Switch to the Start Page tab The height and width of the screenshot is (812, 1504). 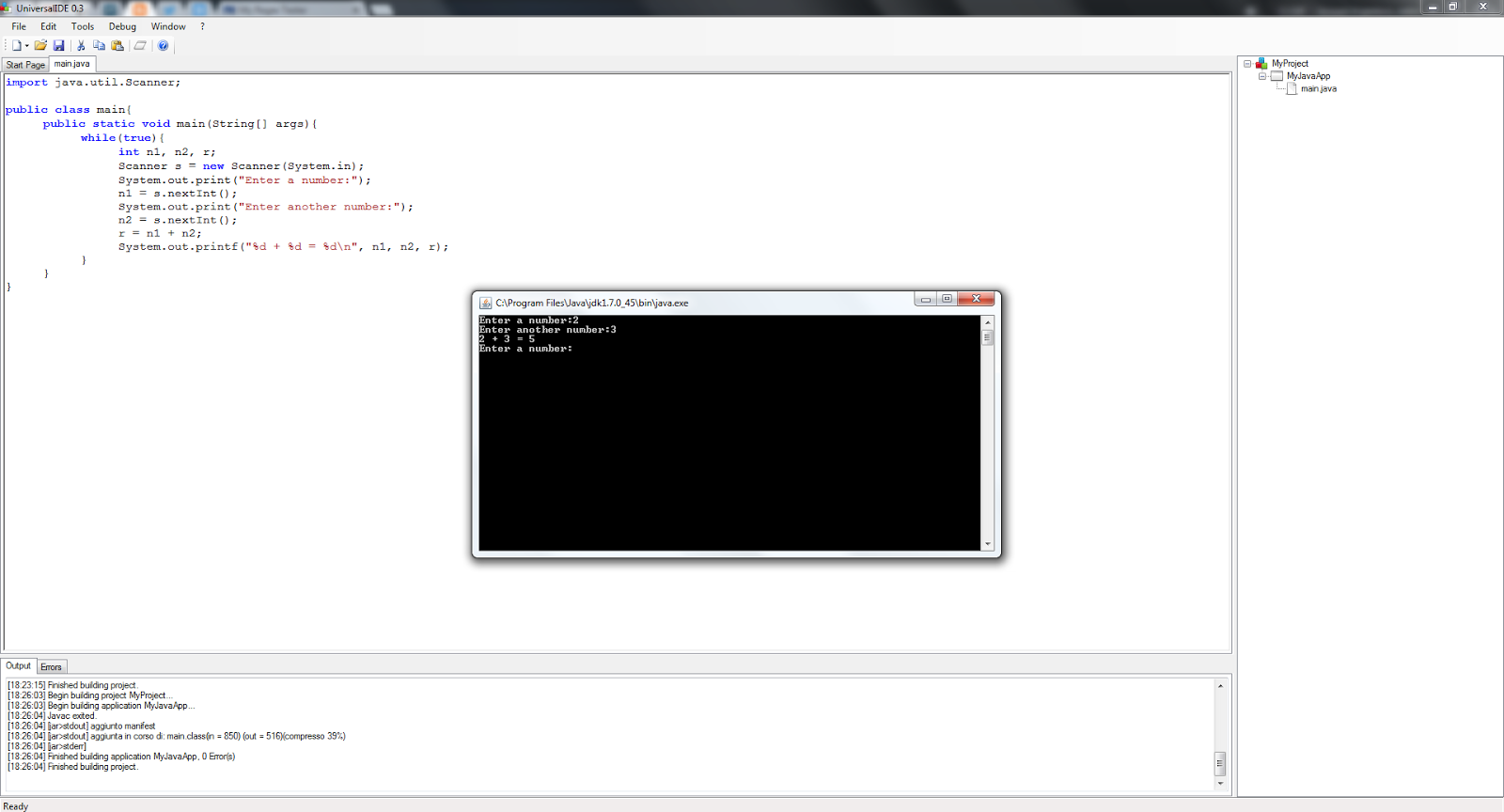coord(25,65)
